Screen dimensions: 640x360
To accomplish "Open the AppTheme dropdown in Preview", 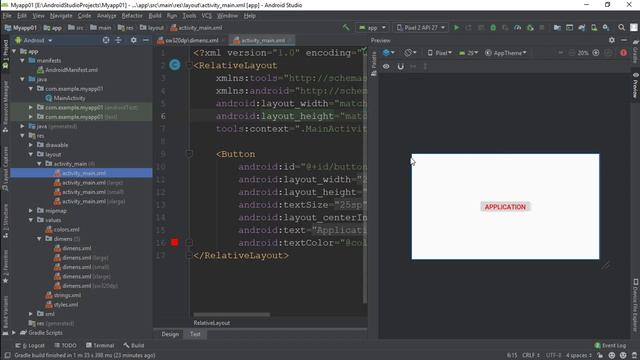I will pos(506,53).
